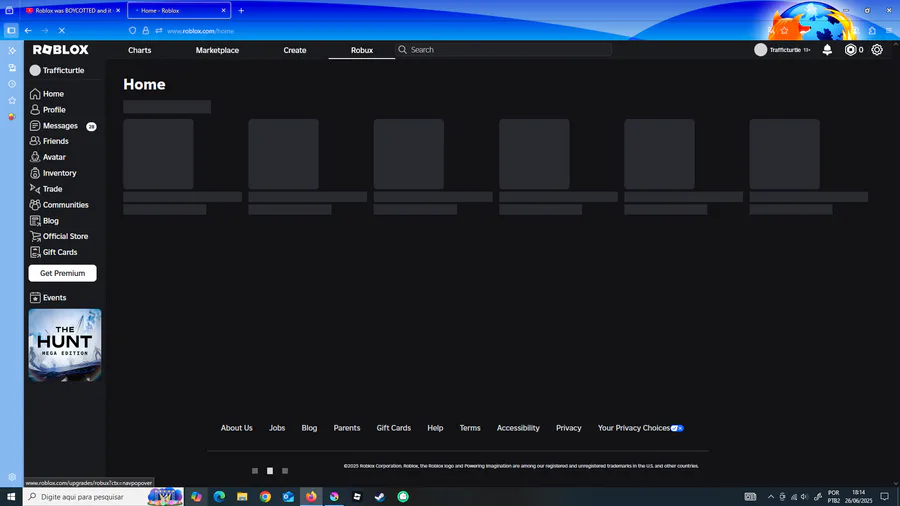Image resolution: width=900 pixels, height=506 pixels.
Task: Open the Jobs footer link
Action: [277, 428]
